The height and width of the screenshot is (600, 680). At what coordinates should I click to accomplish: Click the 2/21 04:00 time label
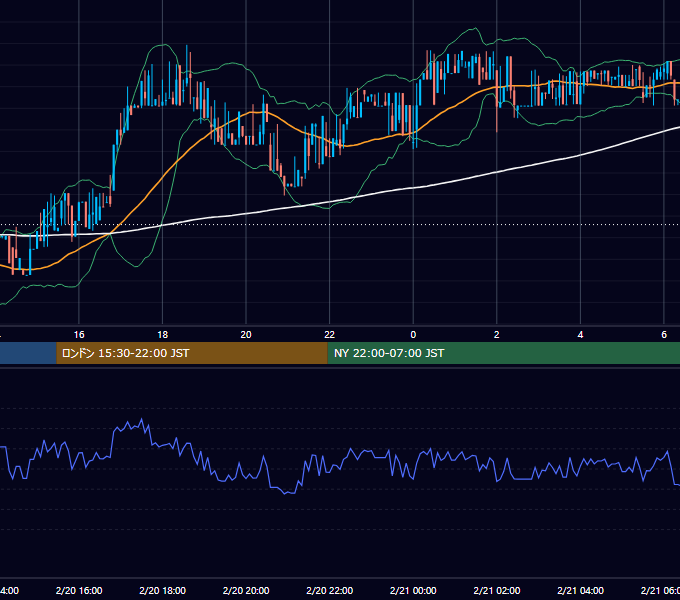(580, 590)
